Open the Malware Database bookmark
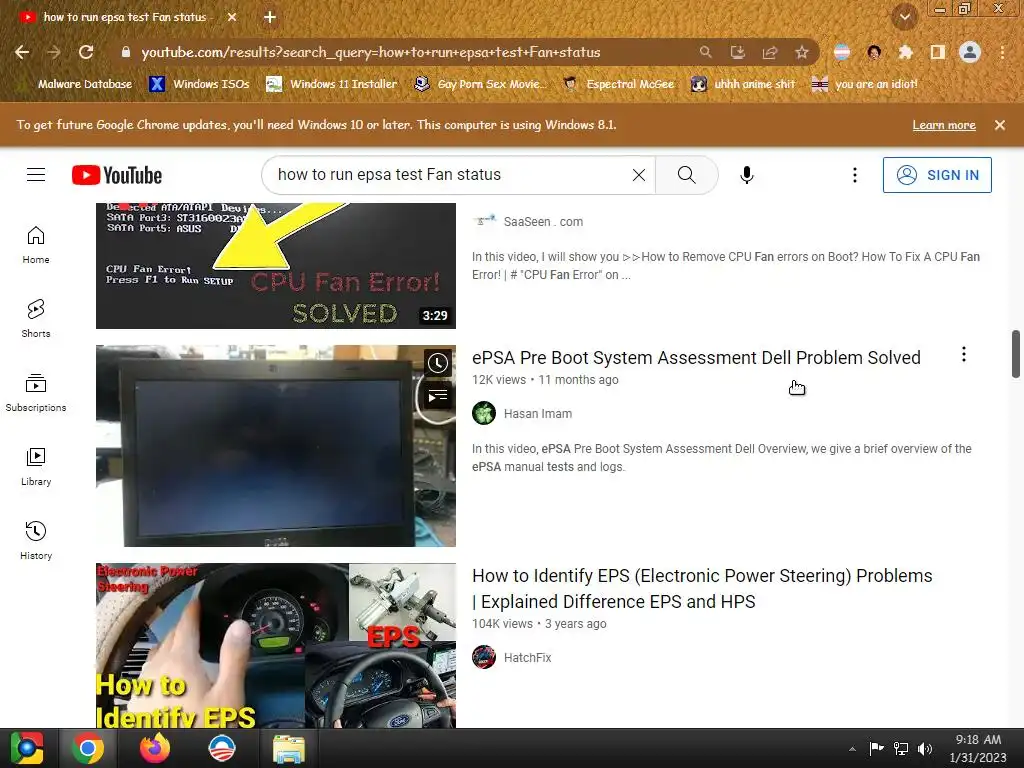 coord(77,84)
